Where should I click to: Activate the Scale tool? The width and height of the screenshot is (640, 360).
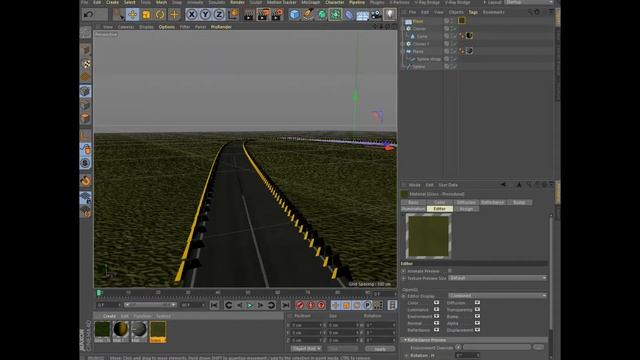click(x=146, y=15)
